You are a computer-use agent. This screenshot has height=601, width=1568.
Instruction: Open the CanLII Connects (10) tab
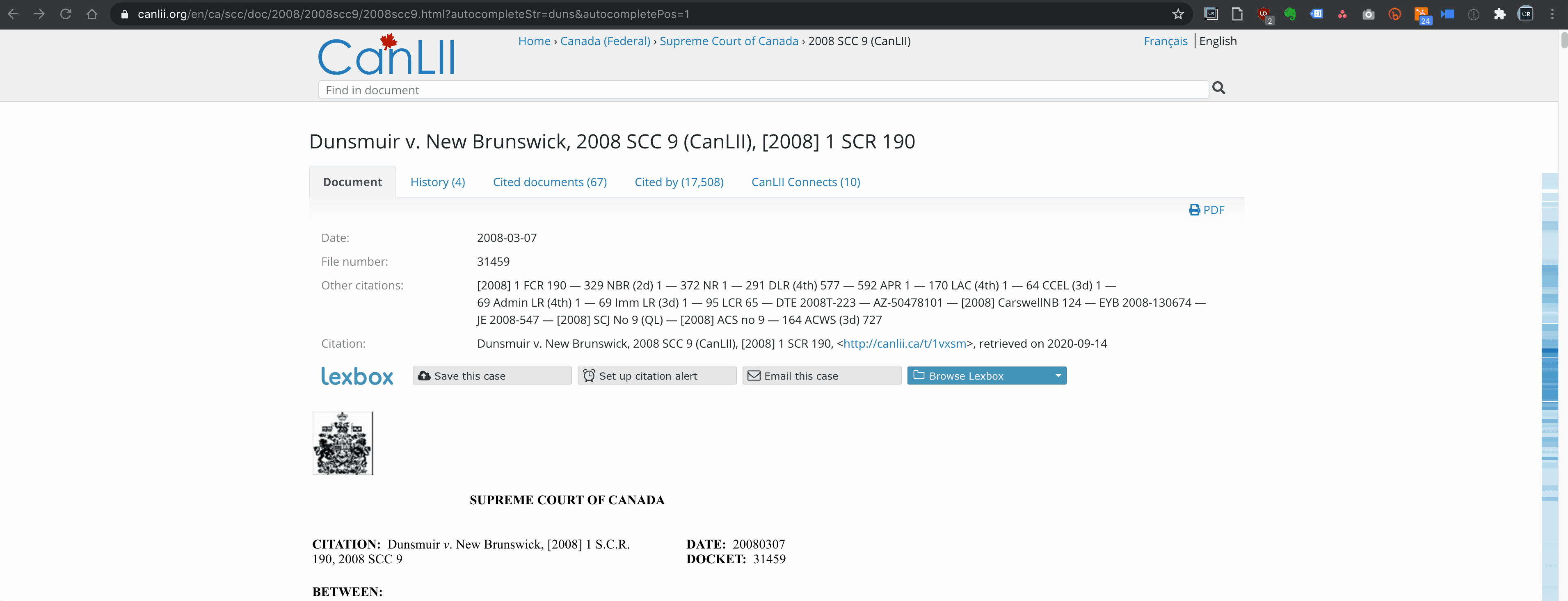(x=805, y=182)
